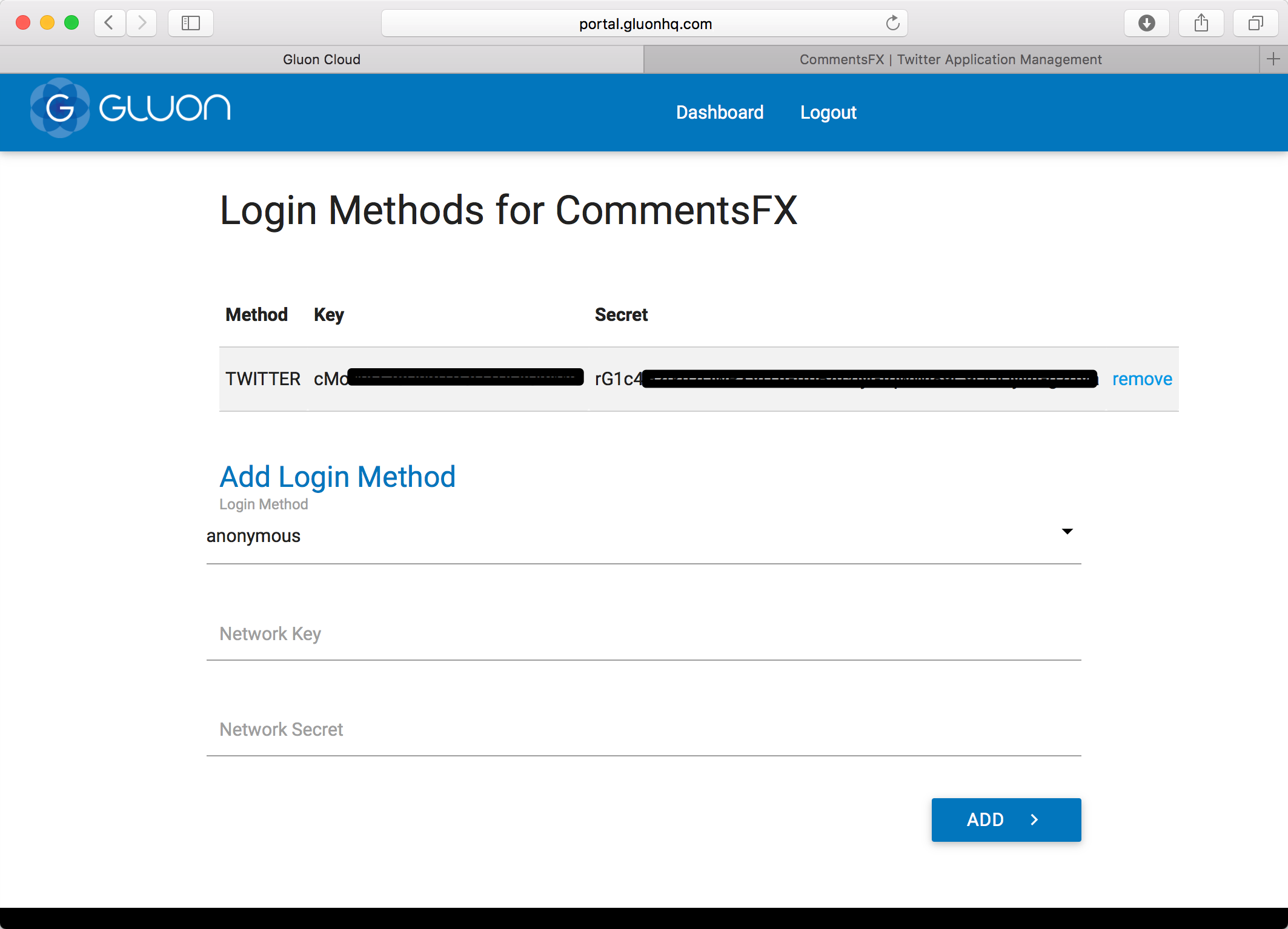Click the Key column header
The height and width of the screenshot is (929, 1288).
329,315
